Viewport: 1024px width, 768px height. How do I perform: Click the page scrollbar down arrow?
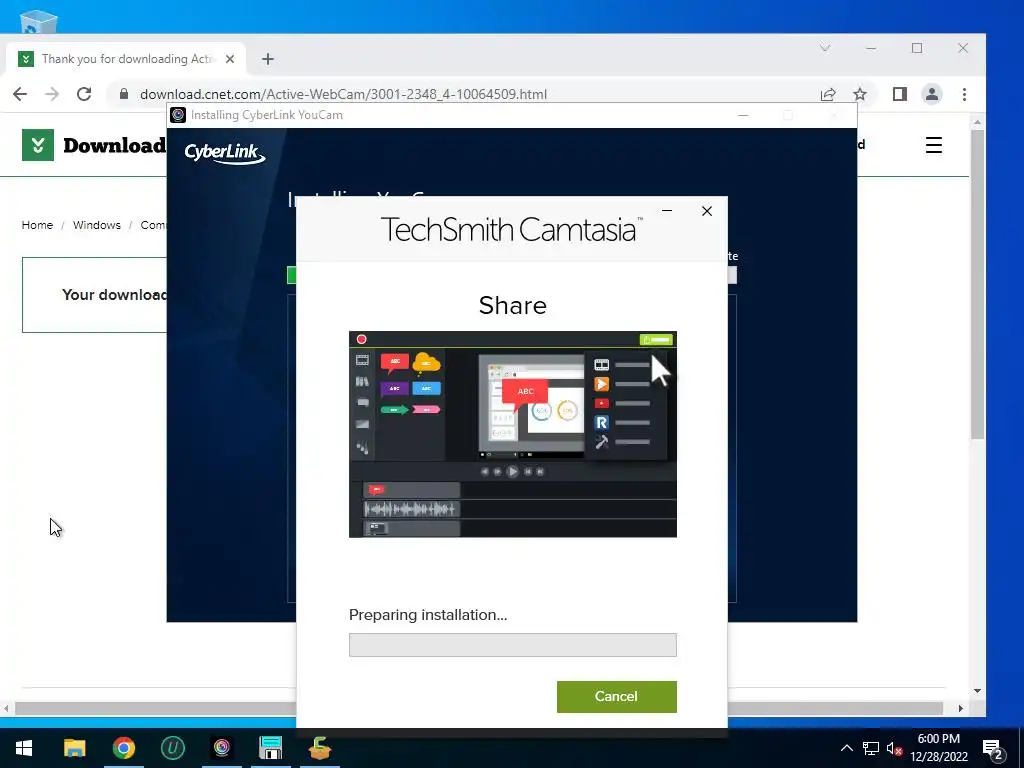[977, 691]
